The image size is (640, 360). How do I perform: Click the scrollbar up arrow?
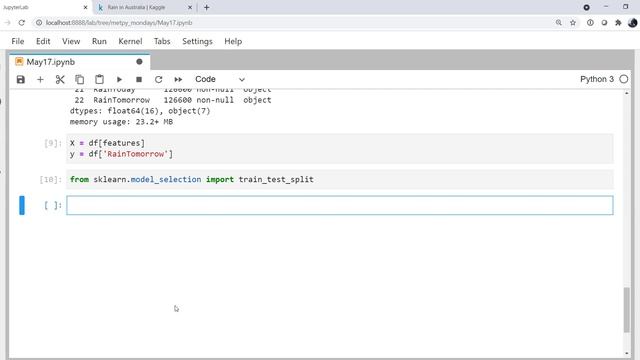(627, 93)
